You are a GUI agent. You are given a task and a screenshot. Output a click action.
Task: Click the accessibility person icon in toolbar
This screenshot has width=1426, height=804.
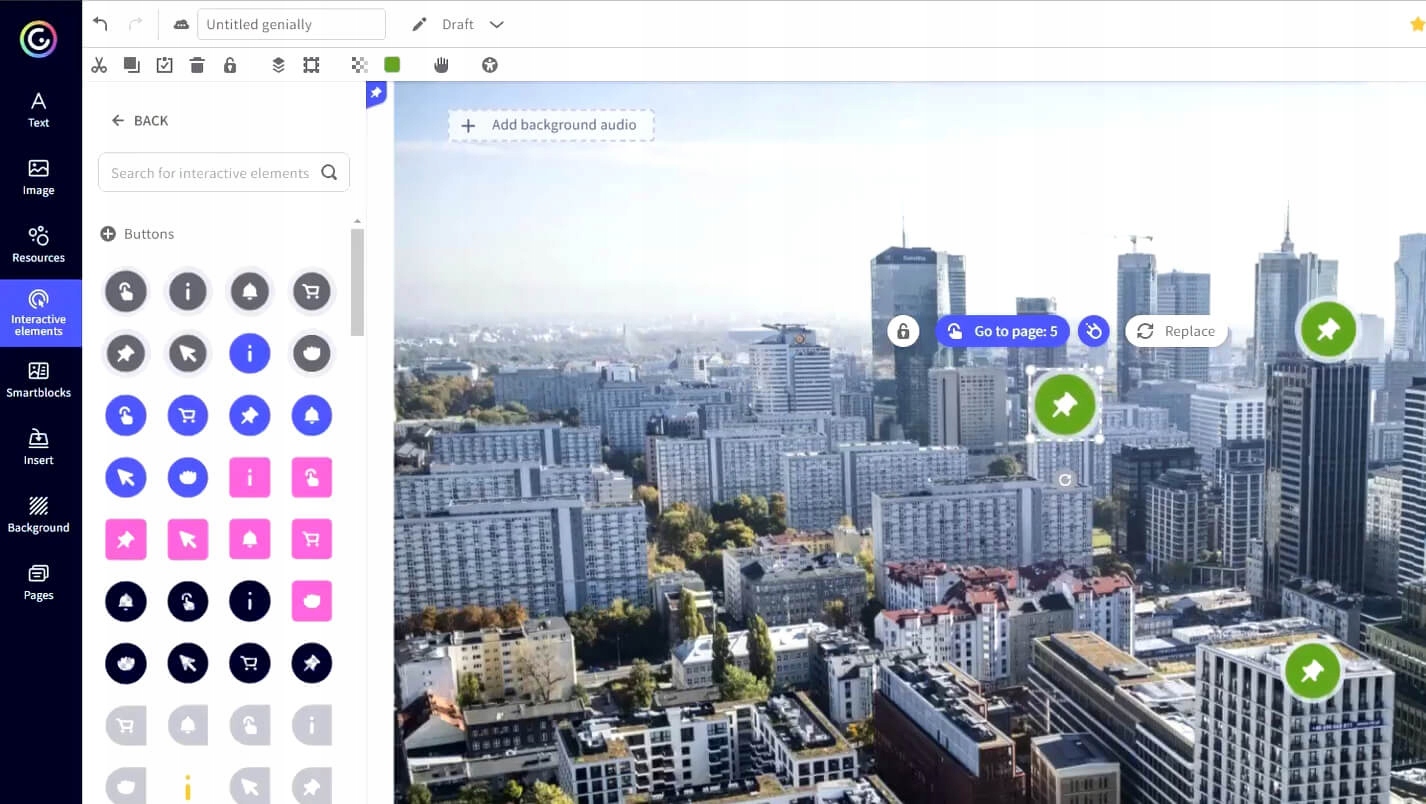click(x=489, y=65)
